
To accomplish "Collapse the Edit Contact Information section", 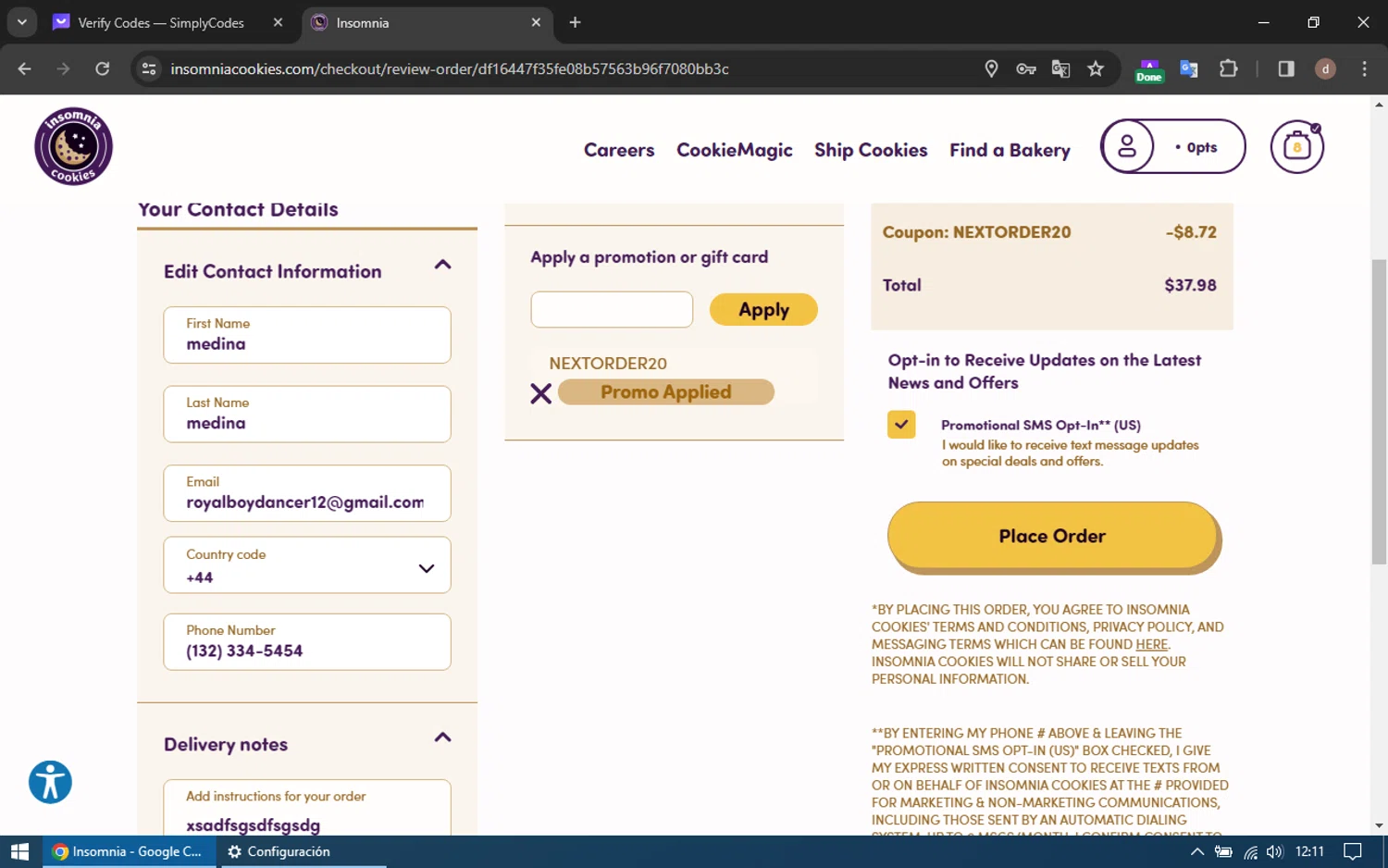I will 442,265.
